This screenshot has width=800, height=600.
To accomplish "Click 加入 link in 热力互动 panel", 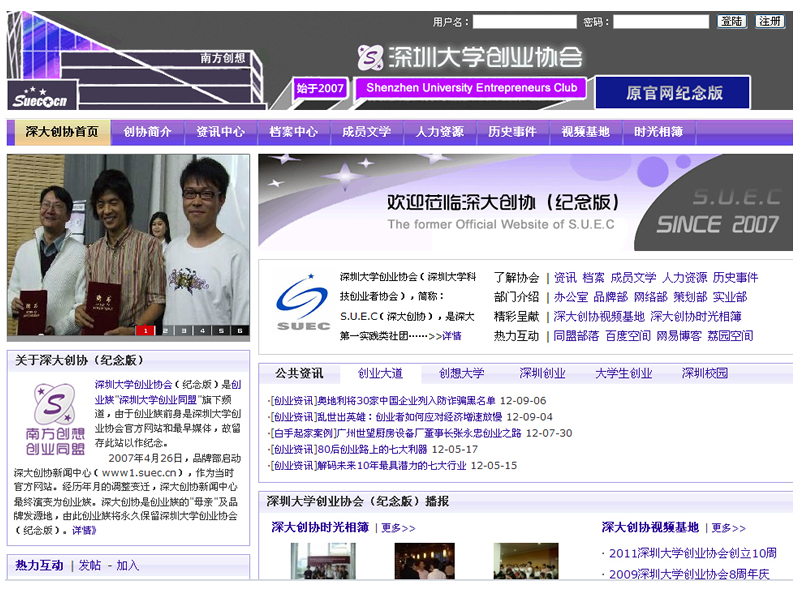I will (128, 565).
